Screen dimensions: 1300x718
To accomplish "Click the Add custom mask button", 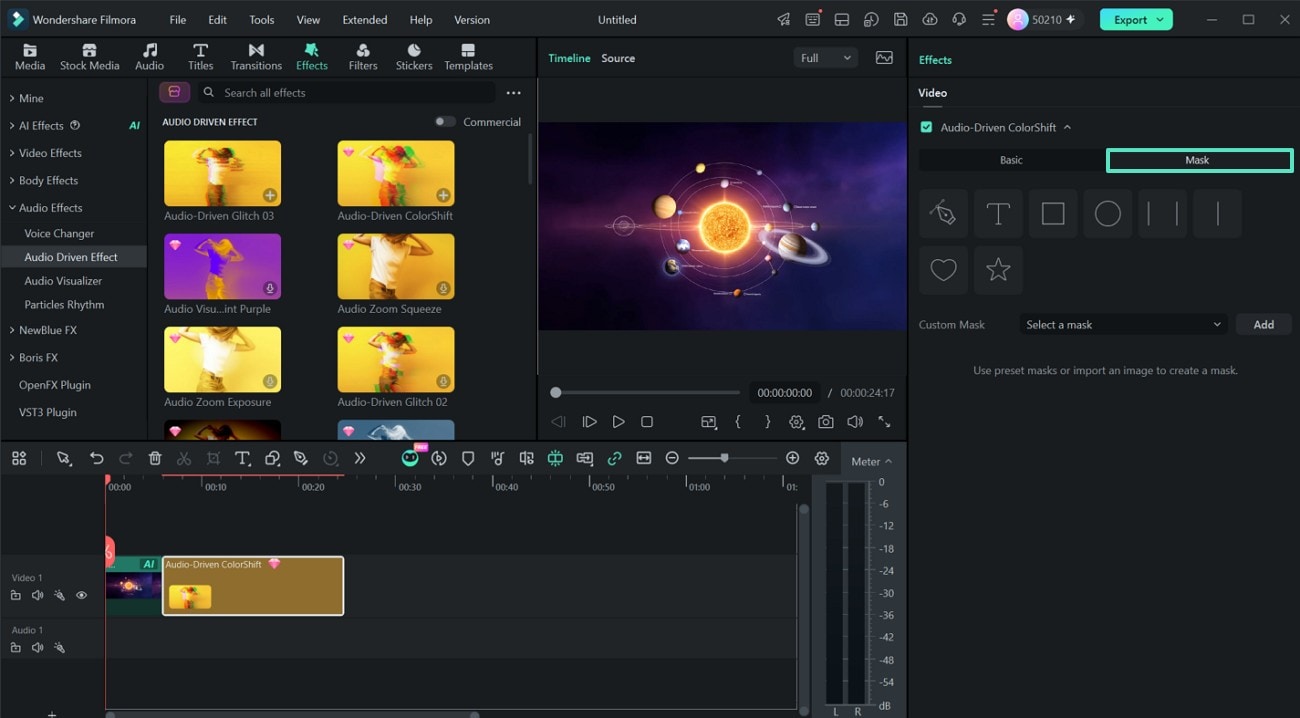I will pyautogui.click(x=1264, y=325).
